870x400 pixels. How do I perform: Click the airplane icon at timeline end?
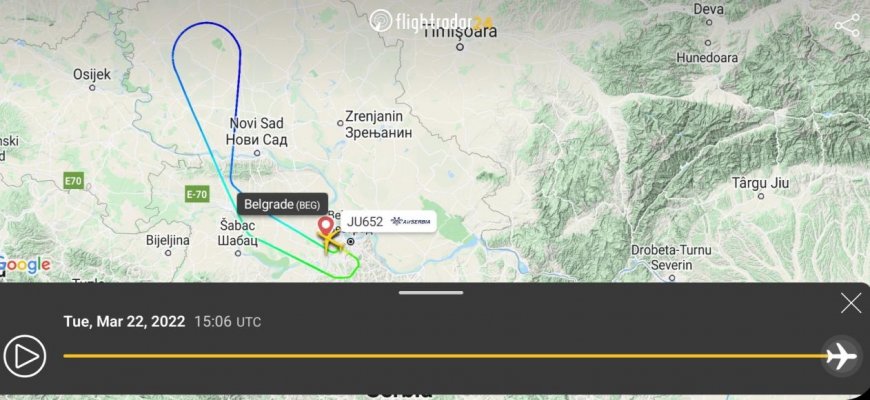pos(841,356)
